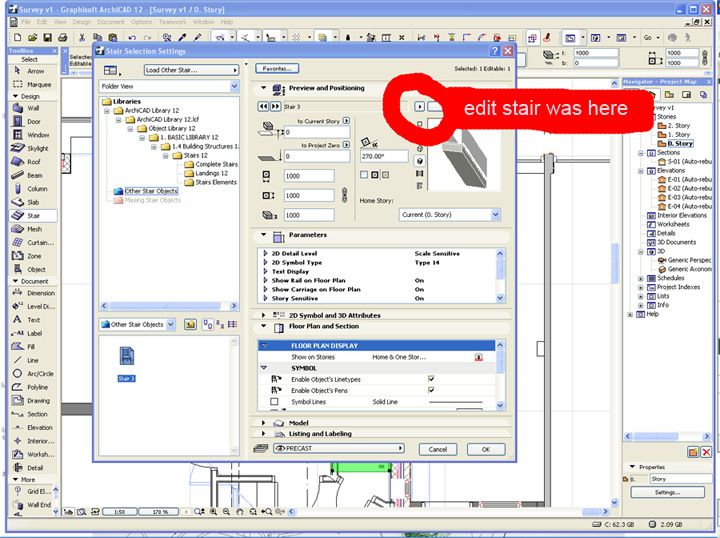This screenshot has height=538, width=720.
Task: Select the Zone tool
Action: [x=33, y=256]
